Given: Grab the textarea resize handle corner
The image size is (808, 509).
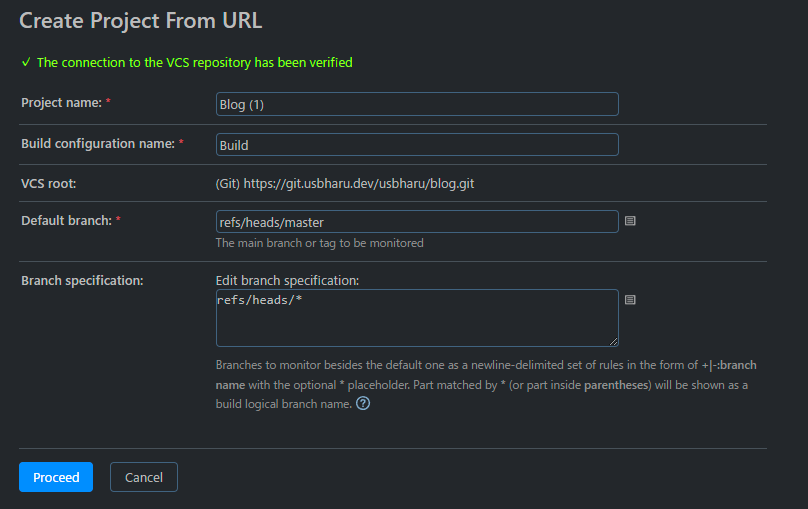Looking at the screenshot, I should (613, 341).
